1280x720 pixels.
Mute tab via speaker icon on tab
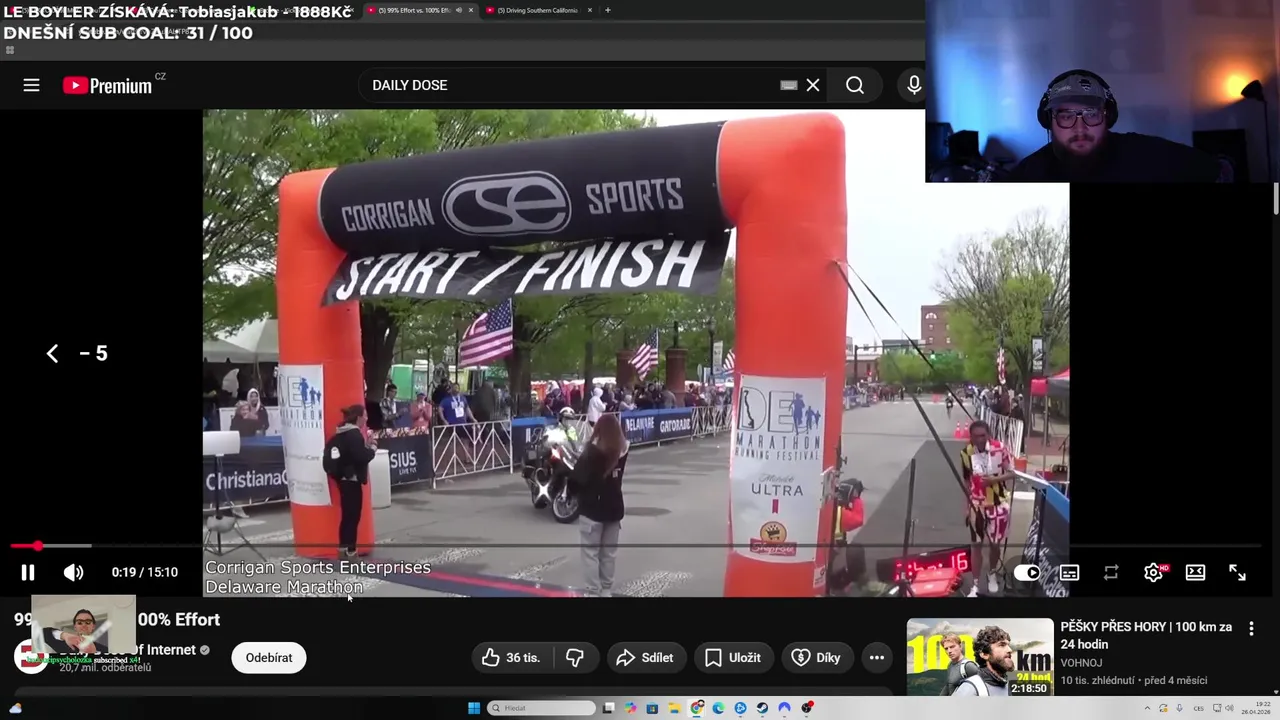point(459,10)
